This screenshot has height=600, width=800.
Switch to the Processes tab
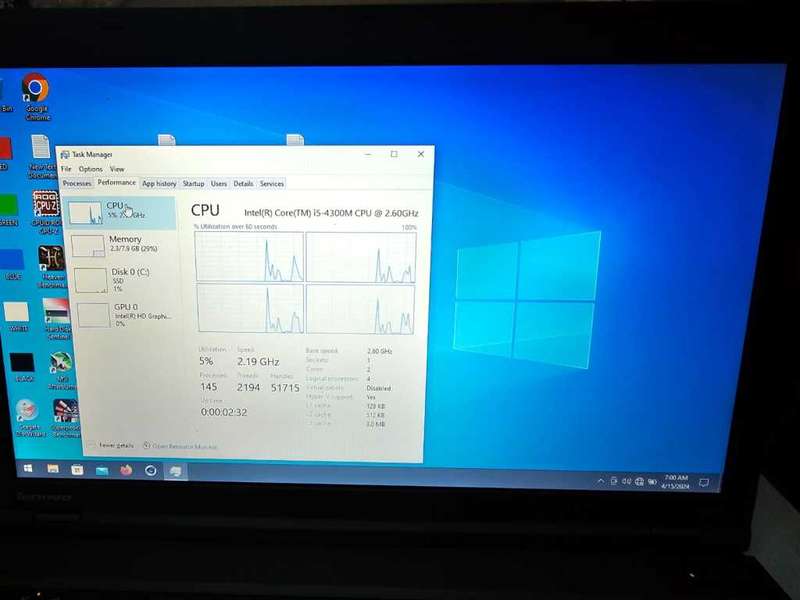pos(77,183)
